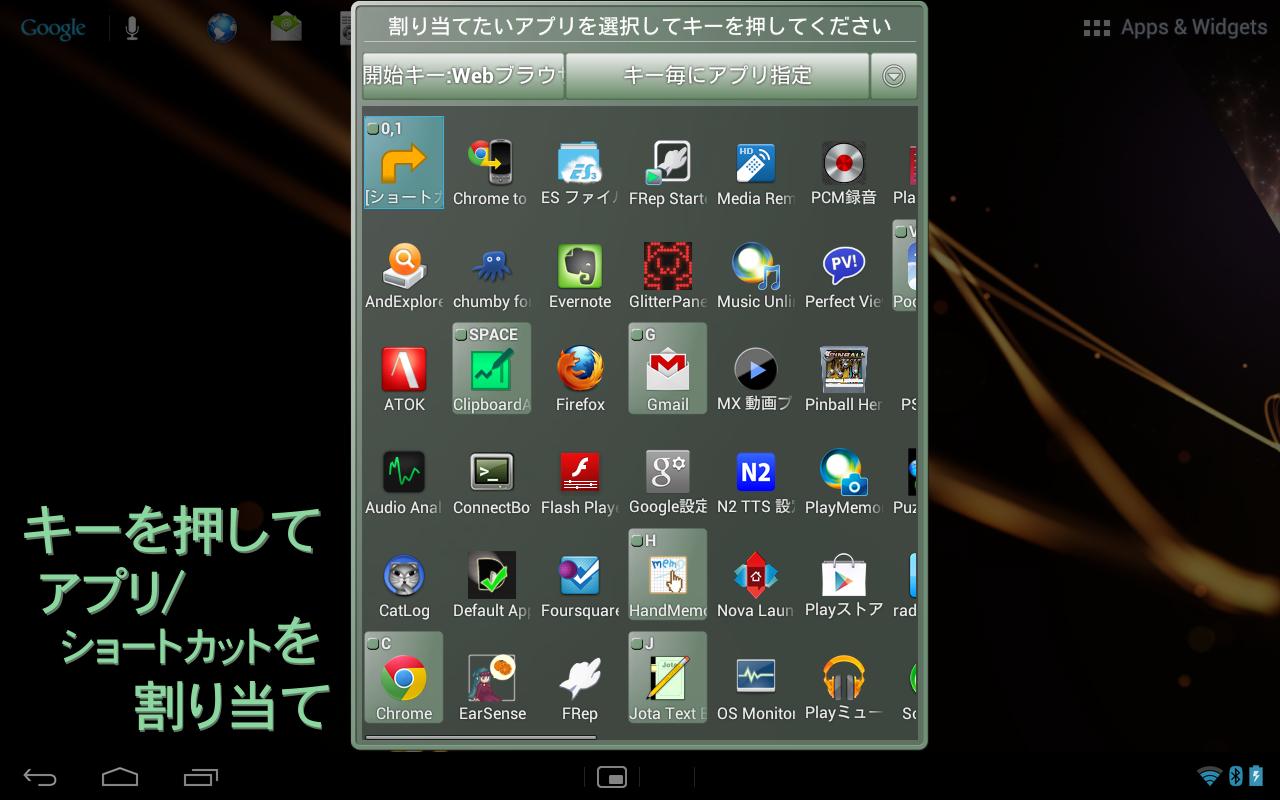Open the globe browser shortcut on home screen
The height and width of the screenshot is (800, 1280).
[222, 28]
